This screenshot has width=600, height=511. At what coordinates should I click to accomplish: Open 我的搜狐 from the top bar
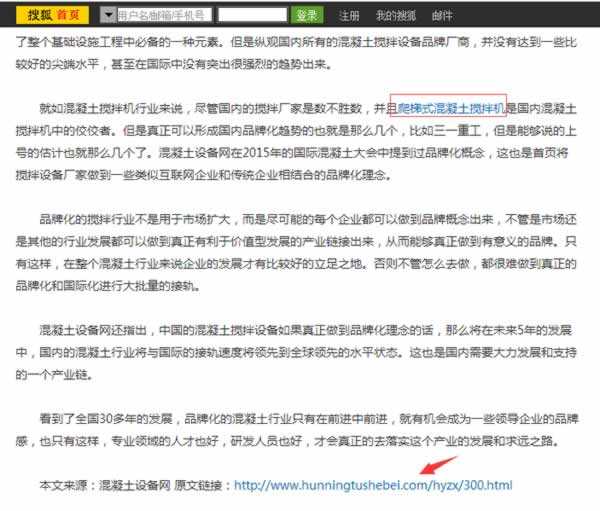click(395, 16)
